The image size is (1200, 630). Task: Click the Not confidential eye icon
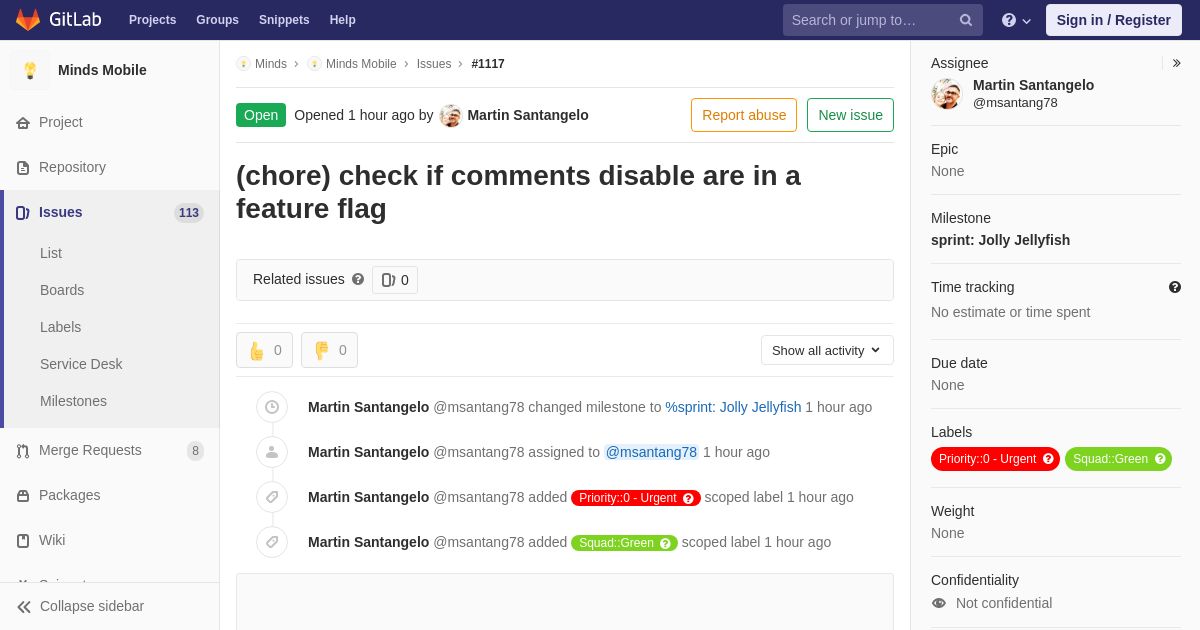(939, 603)
